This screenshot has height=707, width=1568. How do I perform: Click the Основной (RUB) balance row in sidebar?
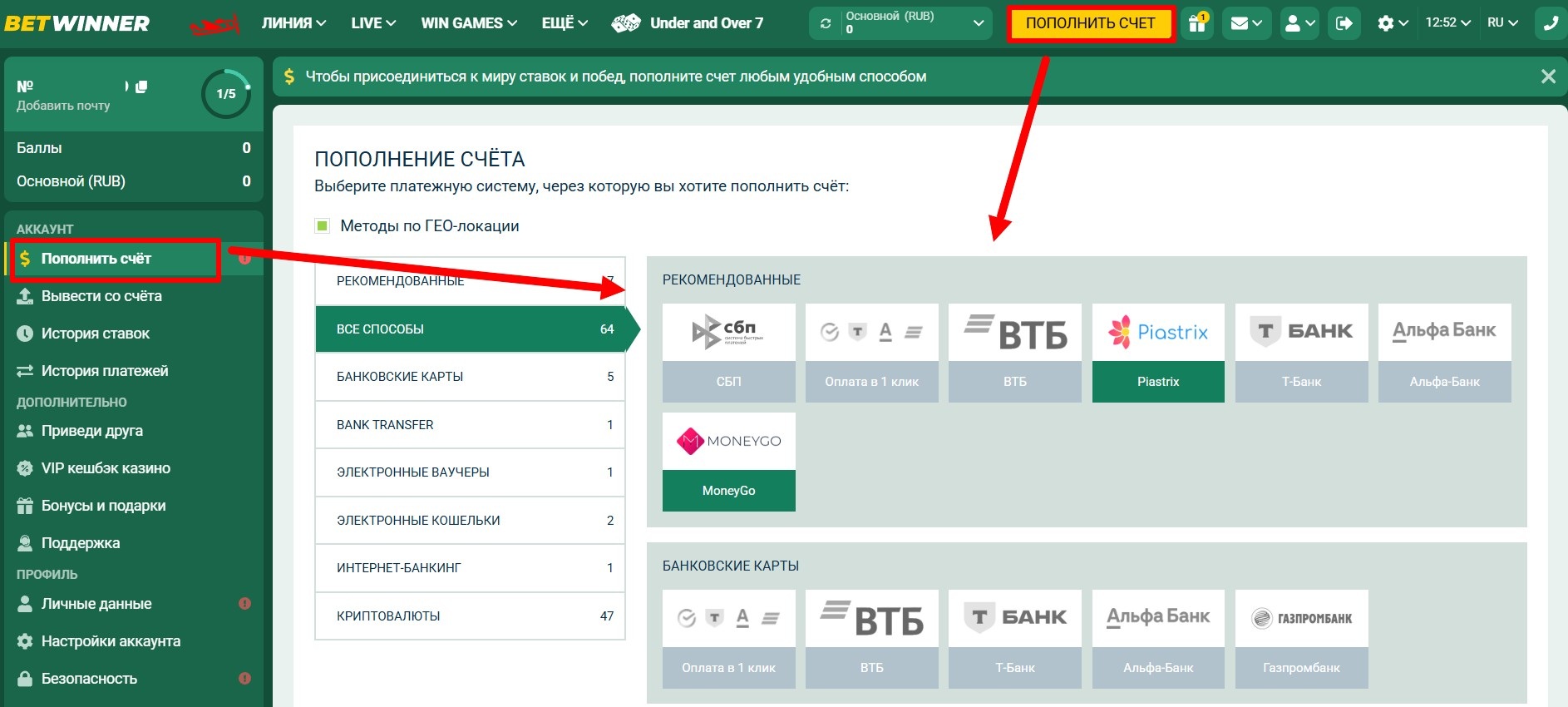pyautogui.click(x=134, y=181)
